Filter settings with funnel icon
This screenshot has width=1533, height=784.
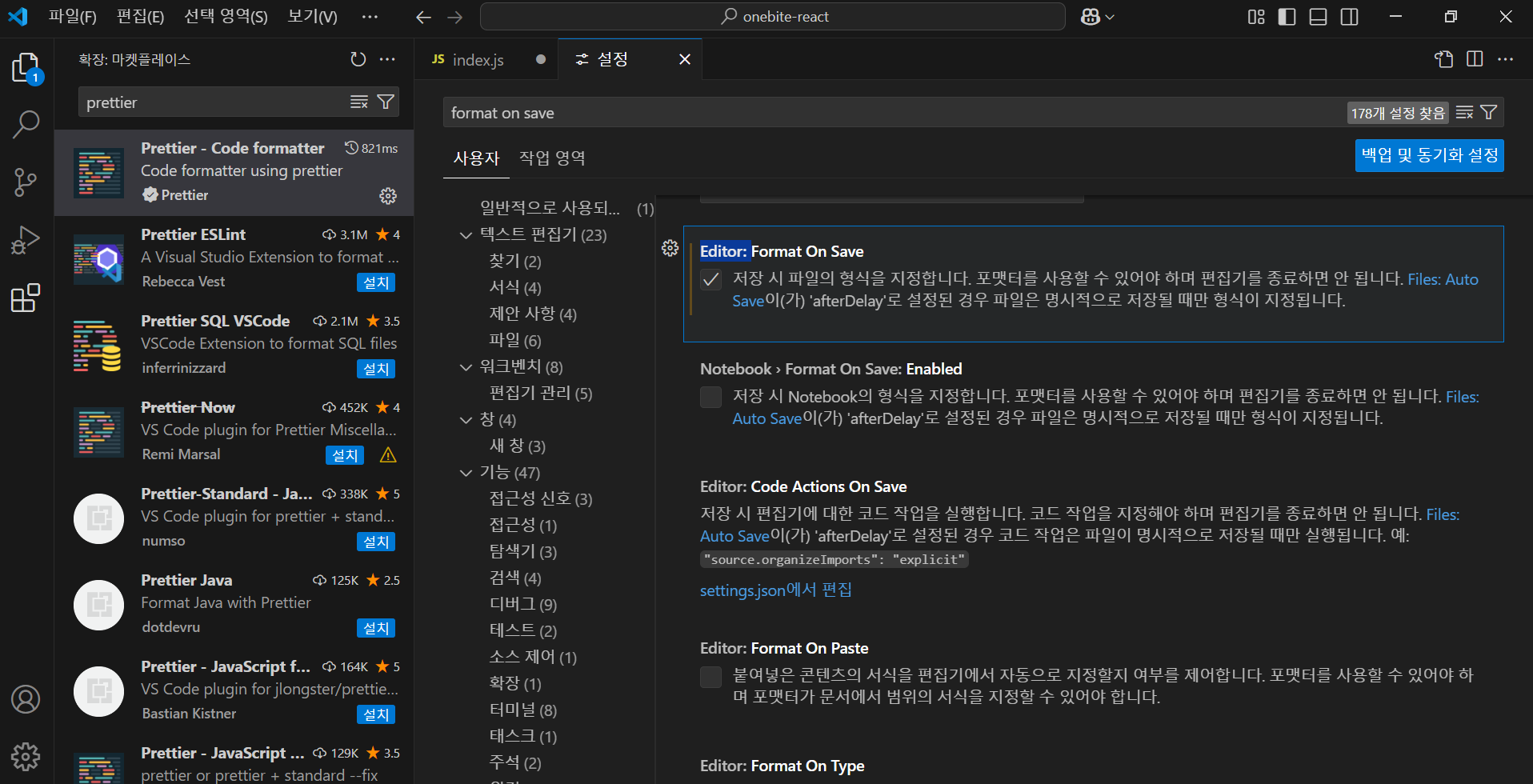1489,113
